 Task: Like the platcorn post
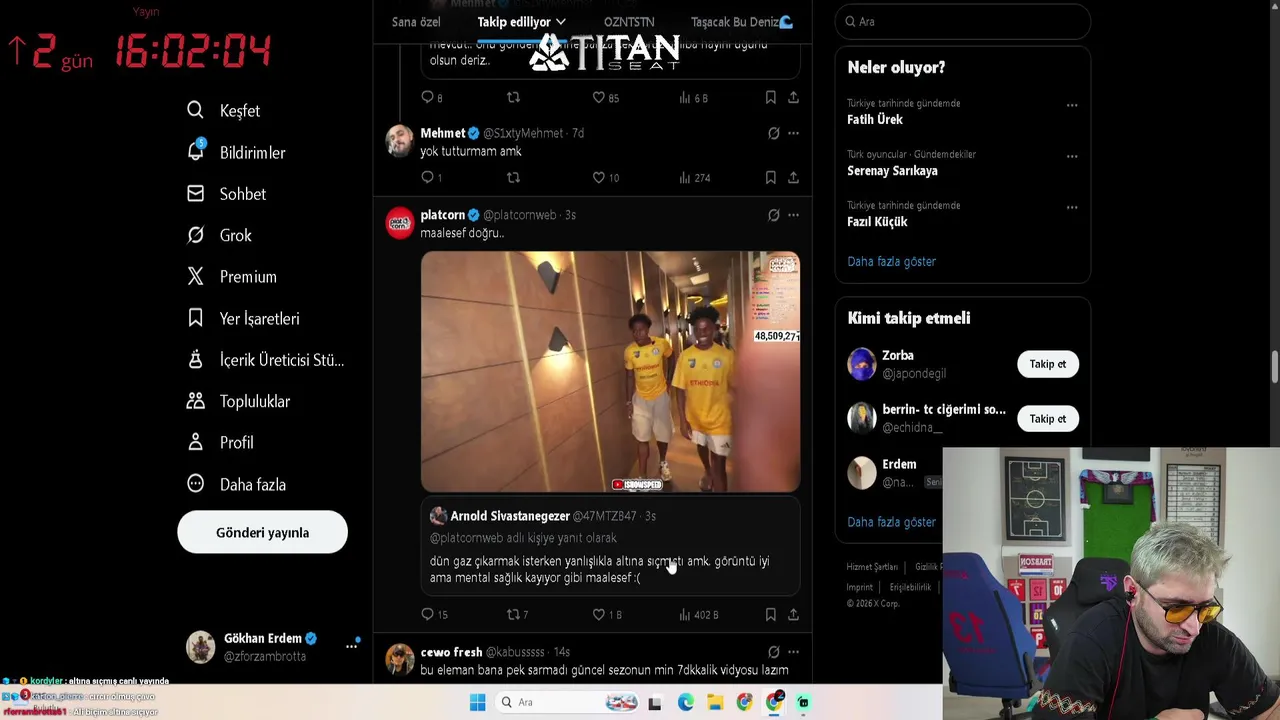coord(606,614)
